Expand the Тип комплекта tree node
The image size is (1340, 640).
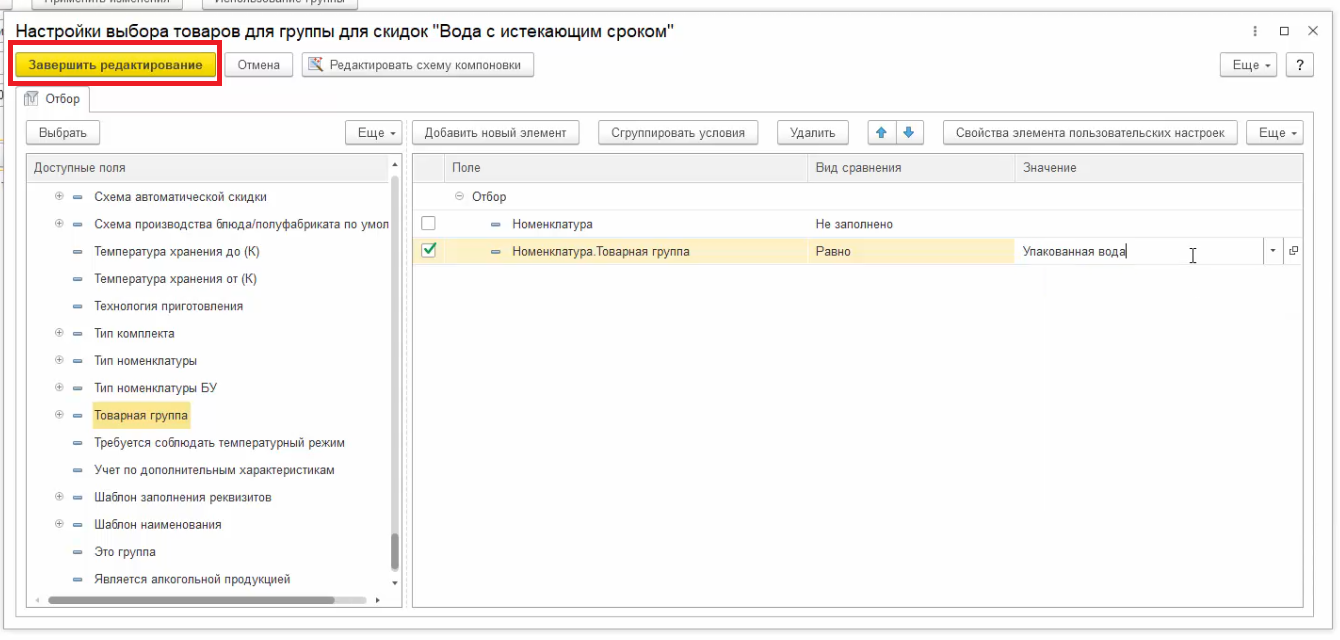point(59,333)
